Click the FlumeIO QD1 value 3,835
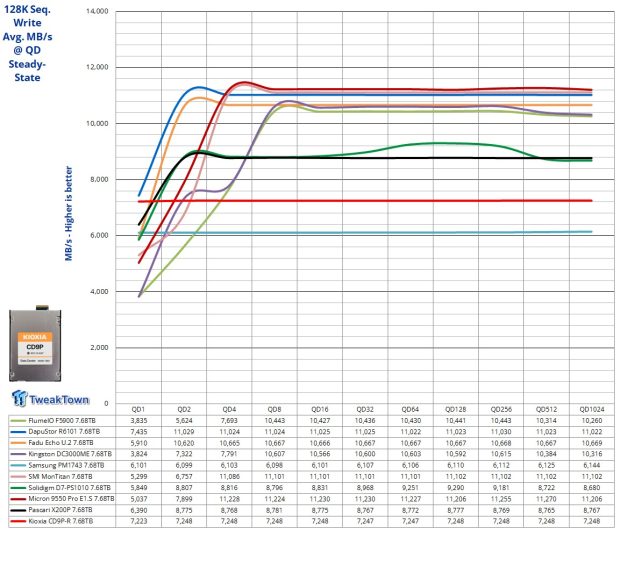The height and width of the screenshot is (568, 620). tap(139, 421)
